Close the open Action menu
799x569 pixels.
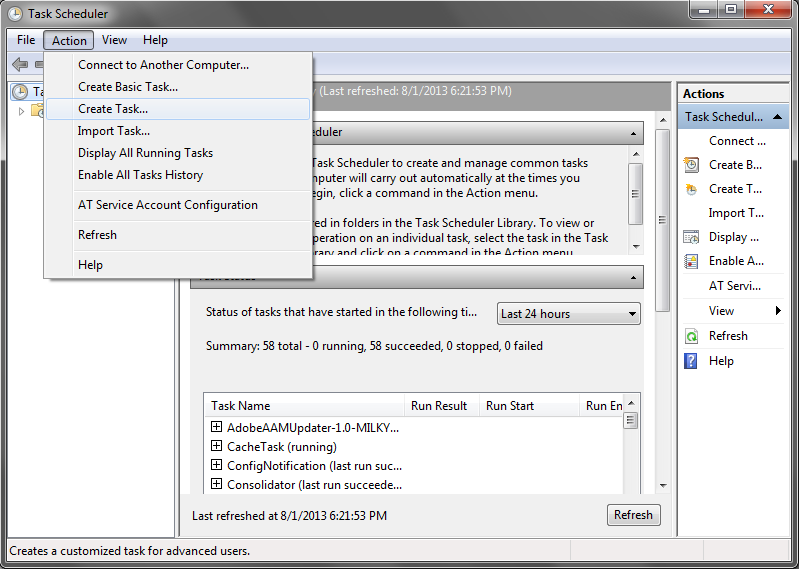69,40
